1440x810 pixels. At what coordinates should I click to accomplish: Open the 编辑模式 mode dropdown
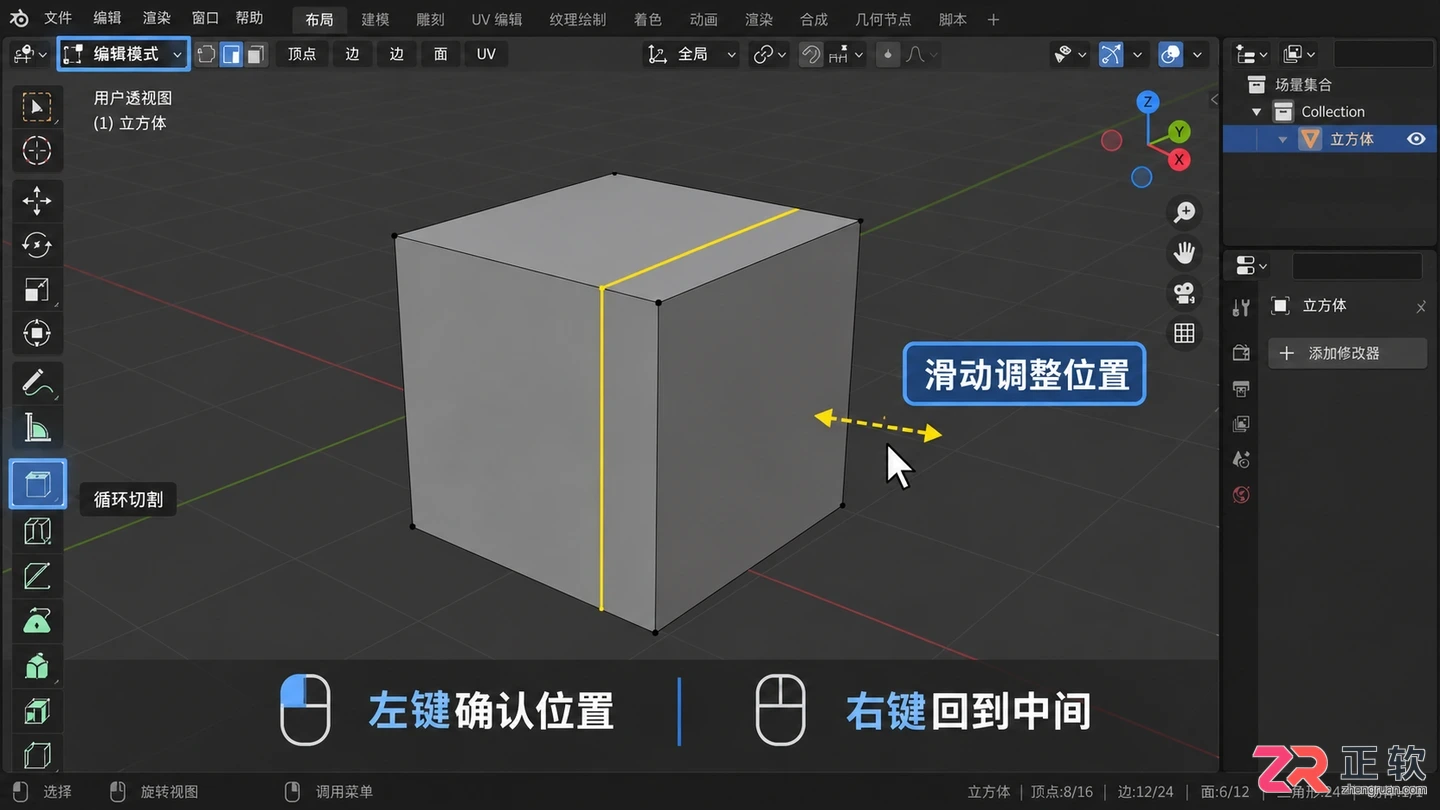coord(123,54)
